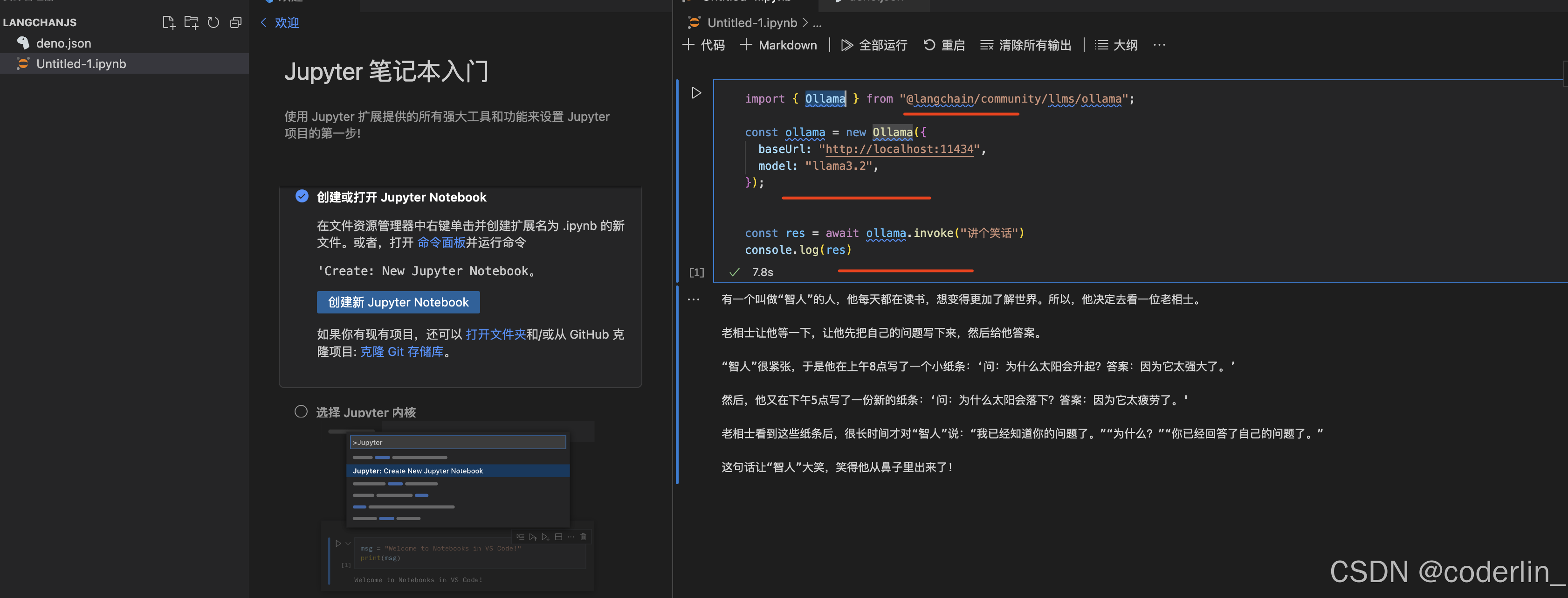Collapse all folders in explorer
The height and width of the screenshot is (598, 1568).
coord(235,22)
